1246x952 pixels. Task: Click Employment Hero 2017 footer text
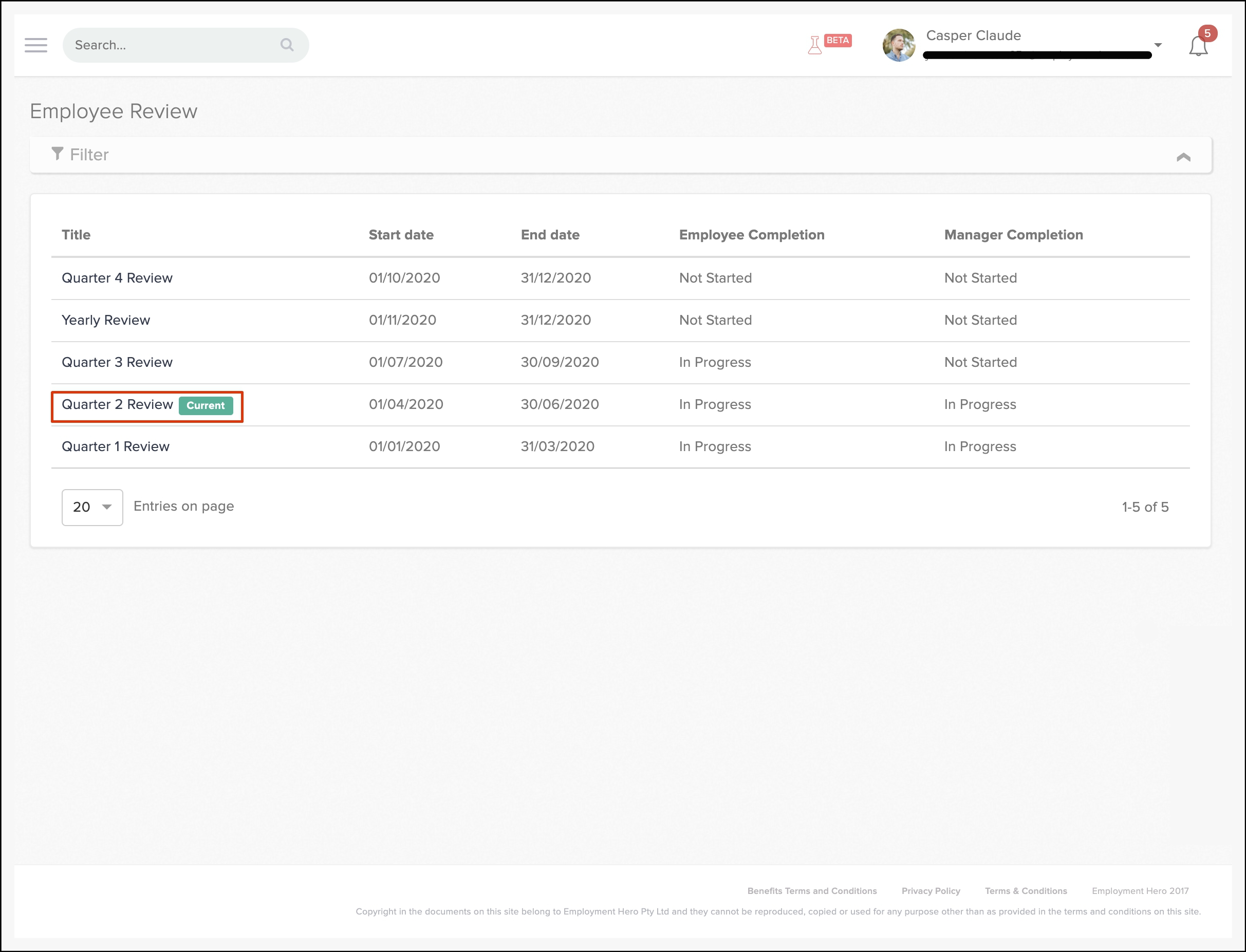coord(1140,891)
